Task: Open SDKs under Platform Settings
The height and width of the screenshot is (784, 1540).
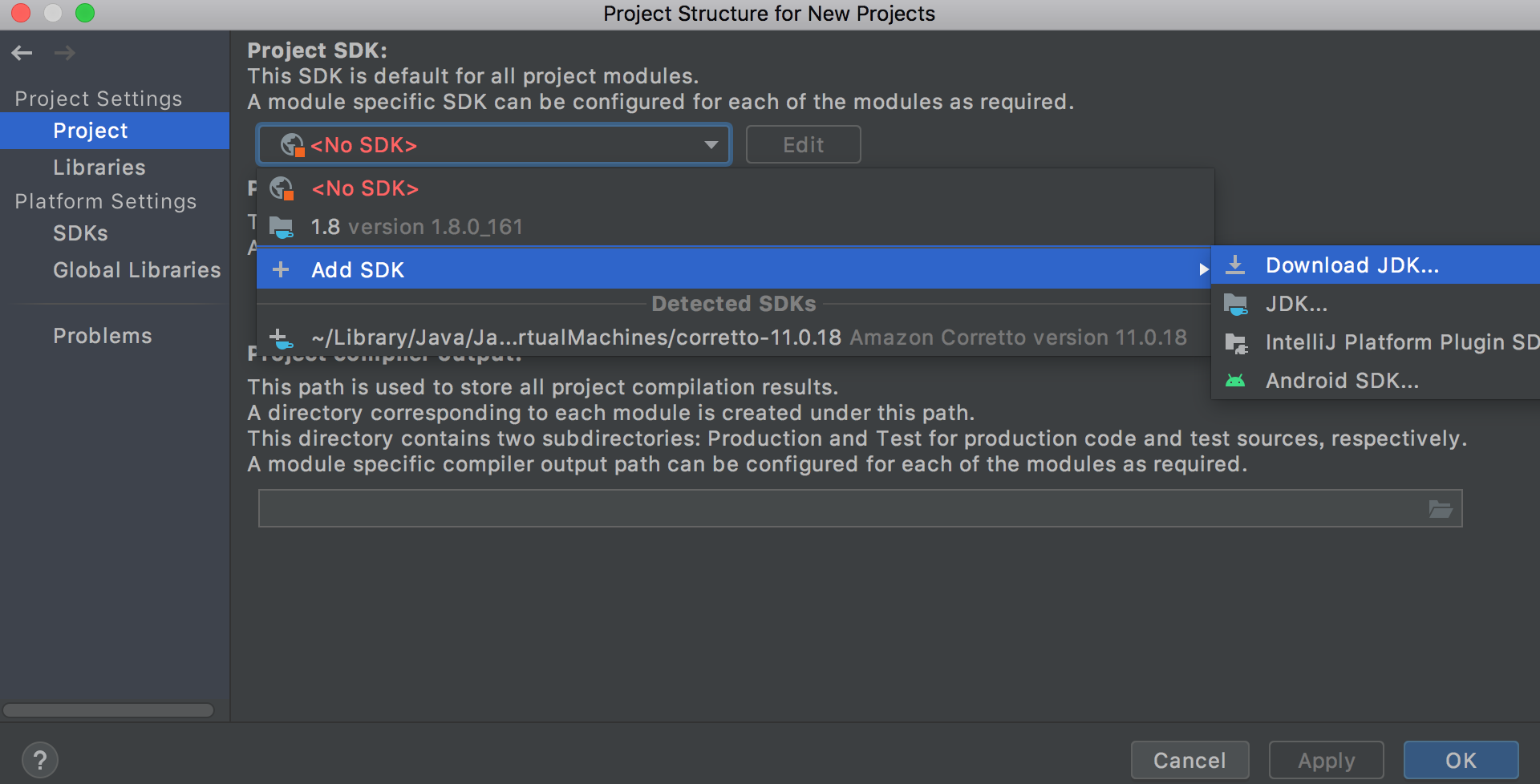Action: pos(80,233)
